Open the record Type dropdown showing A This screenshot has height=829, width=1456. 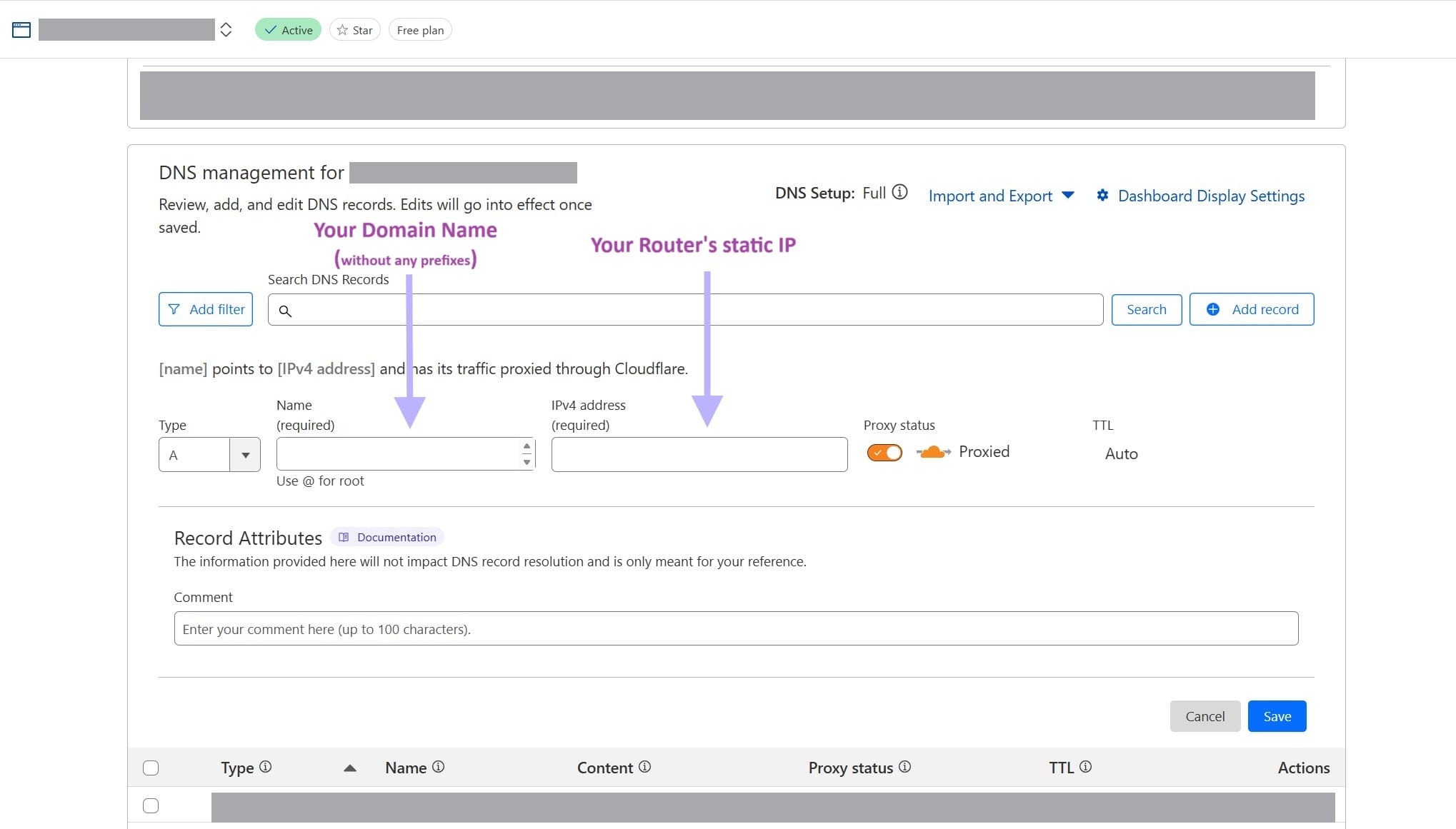click(245, 455)
